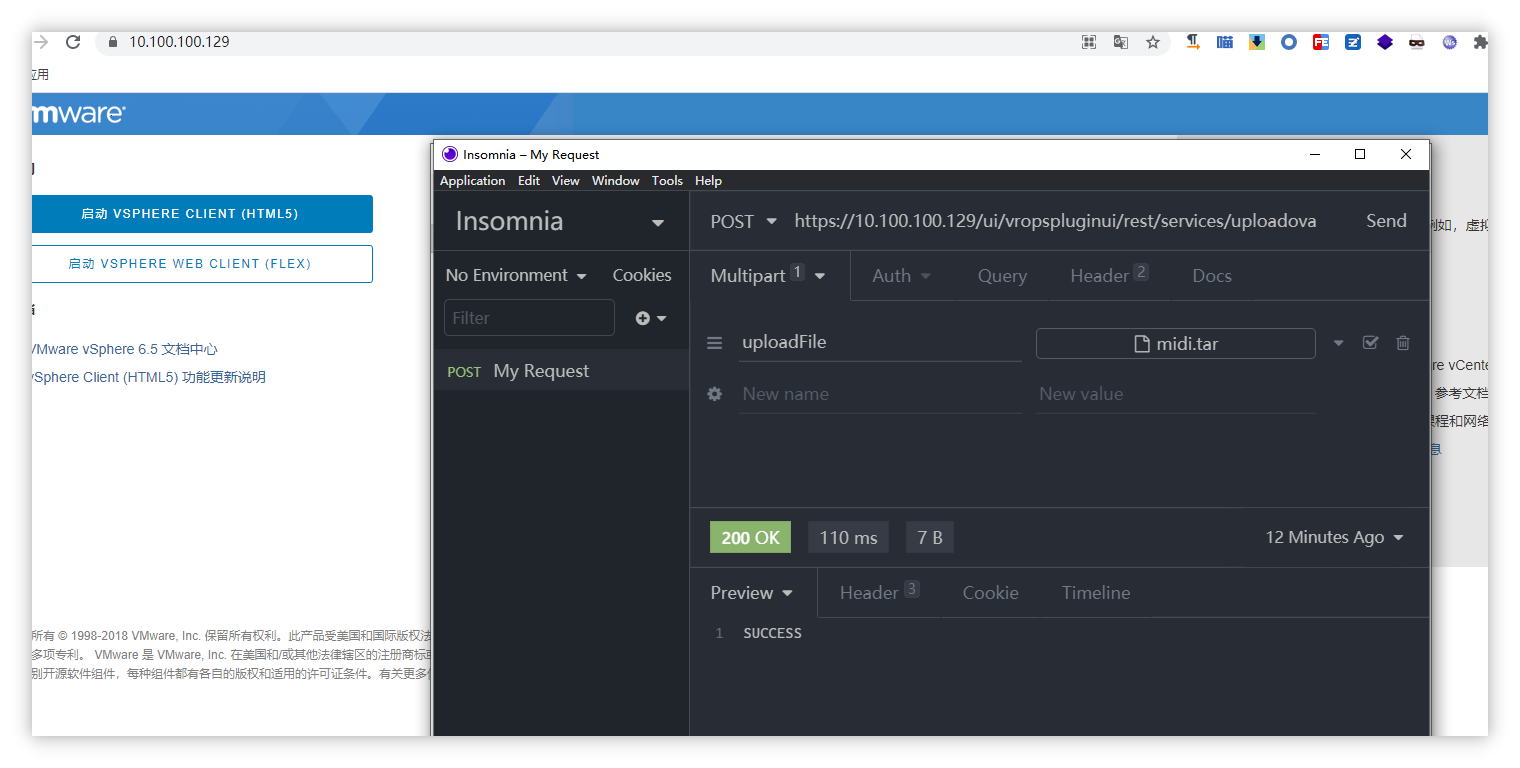Open the Cookies manager
Viewport: 1520px width, 768px height.
pos(642,275)
